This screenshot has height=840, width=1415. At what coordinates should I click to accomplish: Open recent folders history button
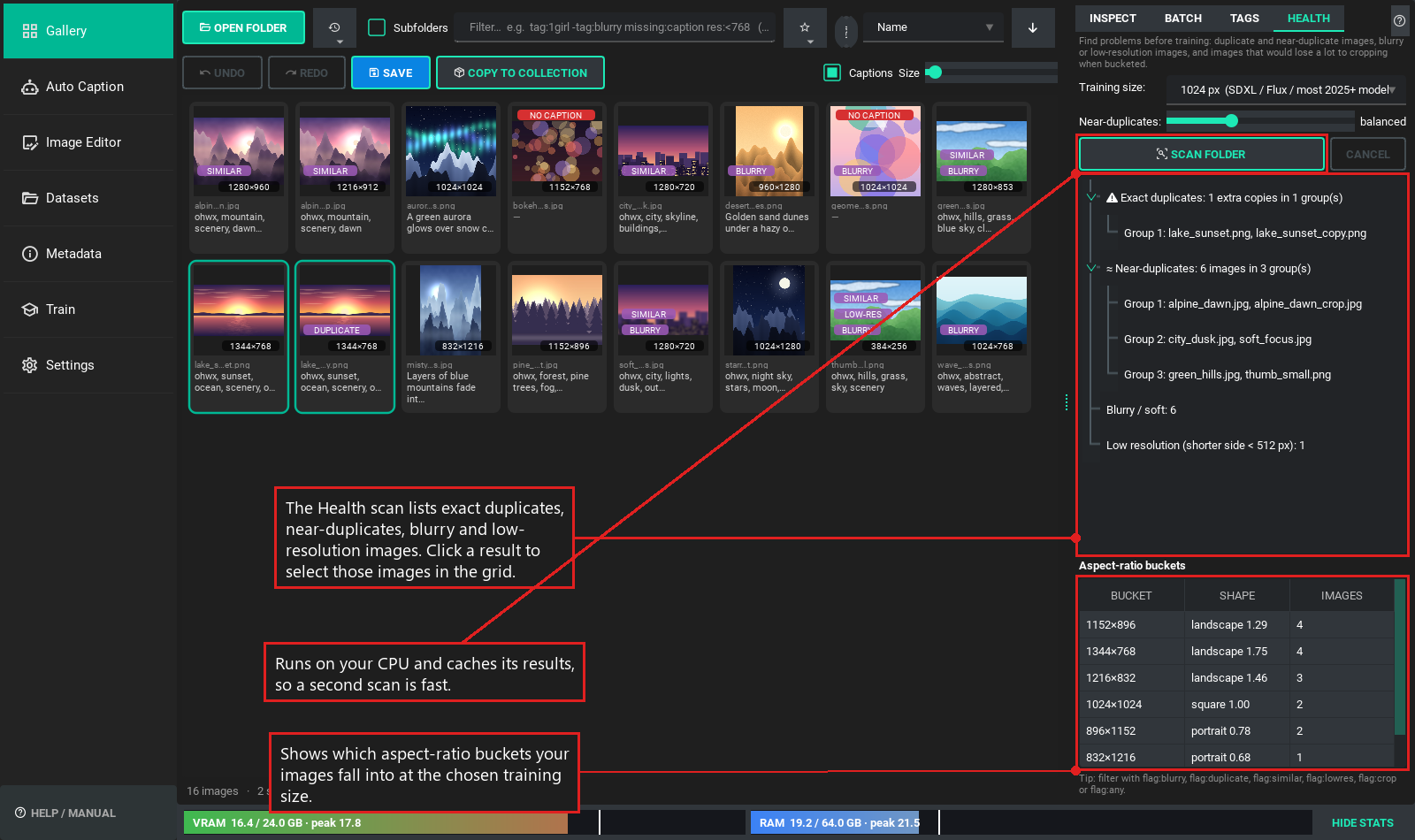pyautogui.click(x=334, y=27)
